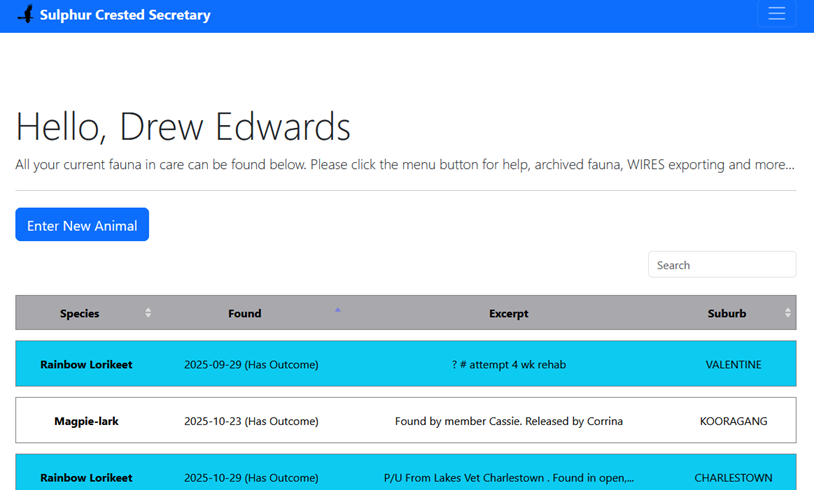Click the Suburb column header text
Image resolution: width=814 pixels, height=490 pixels.
coord(726,313)
